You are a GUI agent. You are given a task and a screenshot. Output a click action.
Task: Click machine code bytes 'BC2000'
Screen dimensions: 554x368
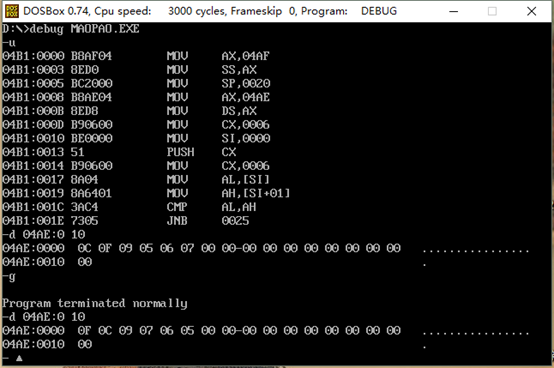[92, 84]
